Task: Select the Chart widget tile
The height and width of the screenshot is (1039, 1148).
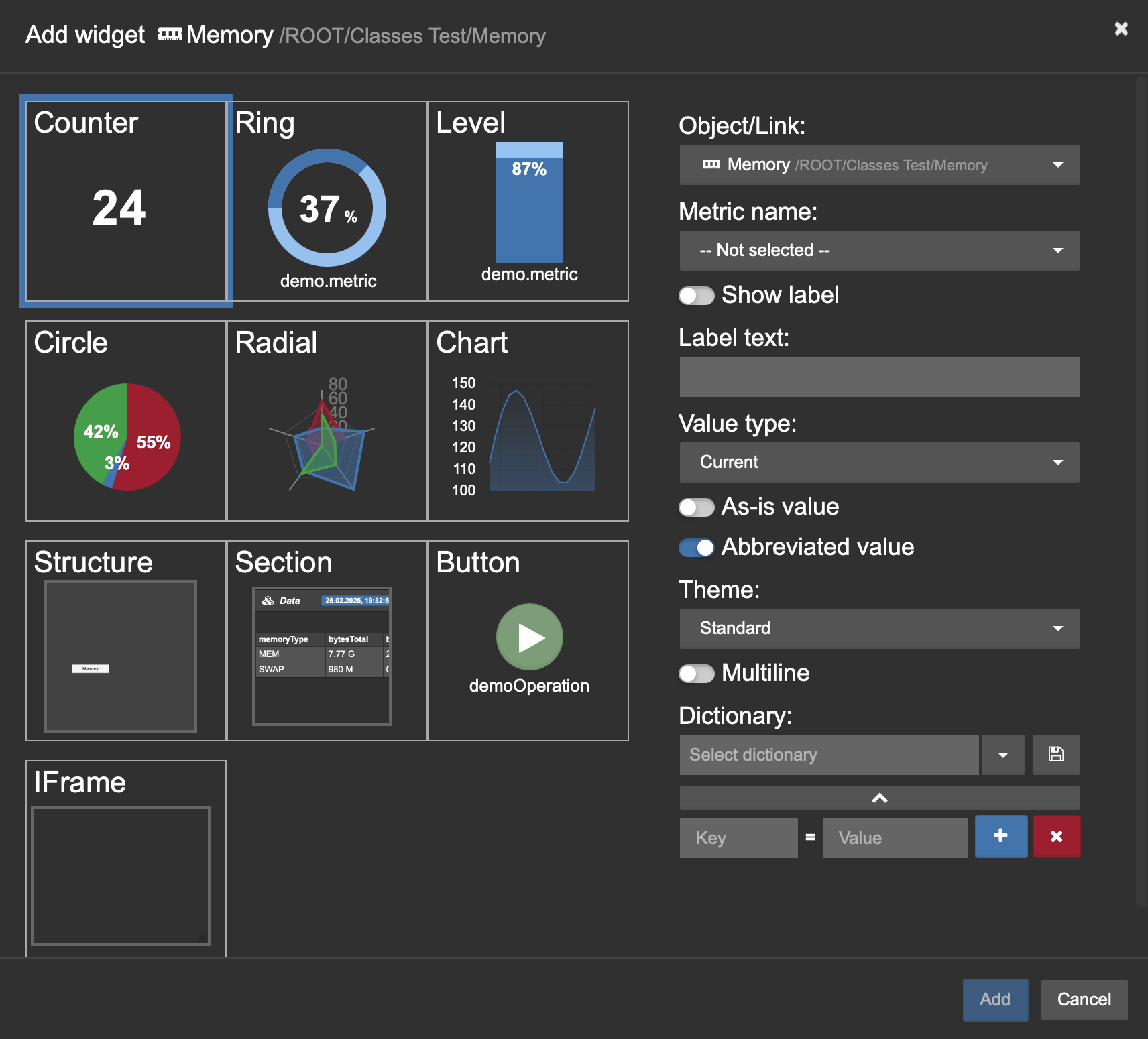Action: pyautogui.click(x=528, y=421)
